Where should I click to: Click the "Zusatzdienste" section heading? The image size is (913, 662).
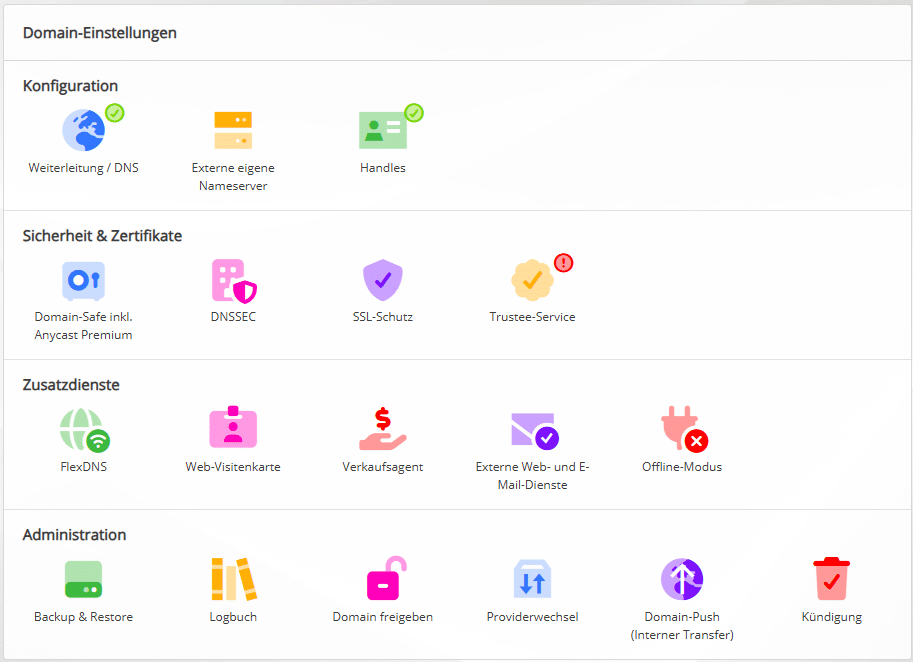pyautogui.click(x=71, y=385)
